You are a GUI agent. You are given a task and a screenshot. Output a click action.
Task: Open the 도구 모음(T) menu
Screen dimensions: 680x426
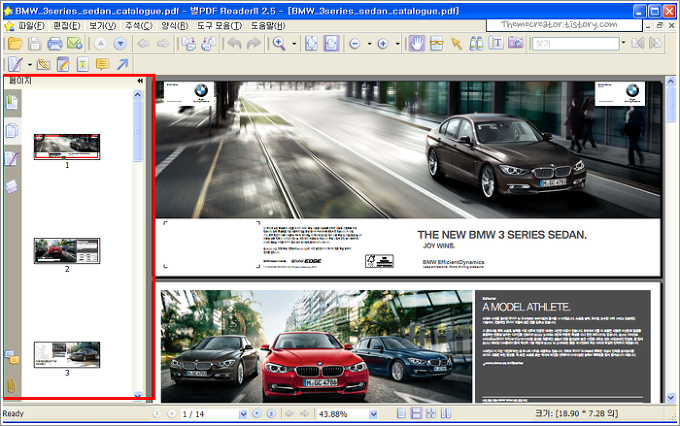point(220,26)
